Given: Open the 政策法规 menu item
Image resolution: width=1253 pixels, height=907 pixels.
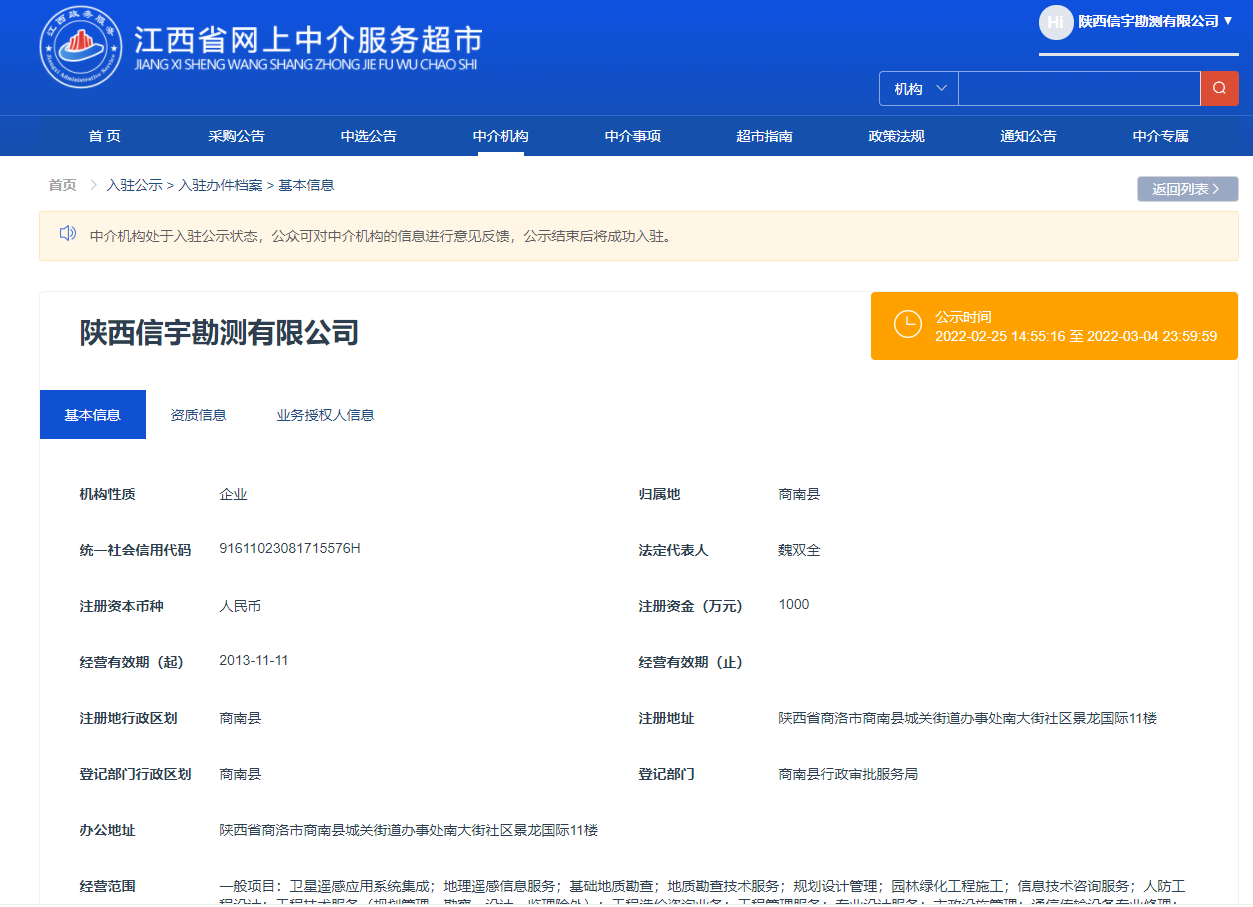Looking at the screenshot, I should click(x=897, y=135).
